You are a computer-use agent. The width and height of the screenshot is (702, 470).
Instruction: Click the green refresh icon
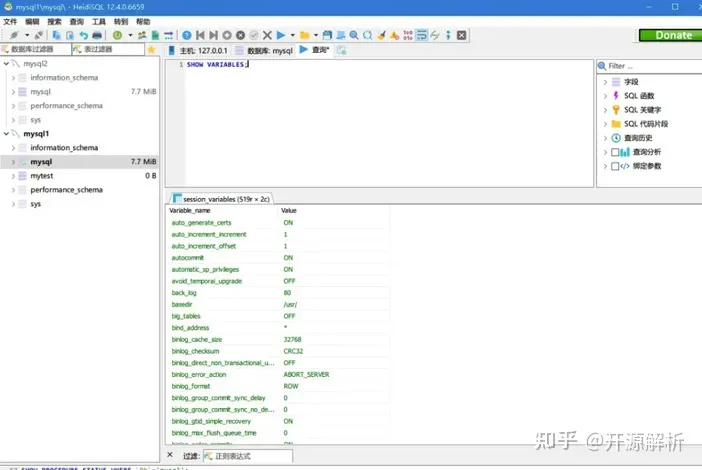(x=117, y=35)
